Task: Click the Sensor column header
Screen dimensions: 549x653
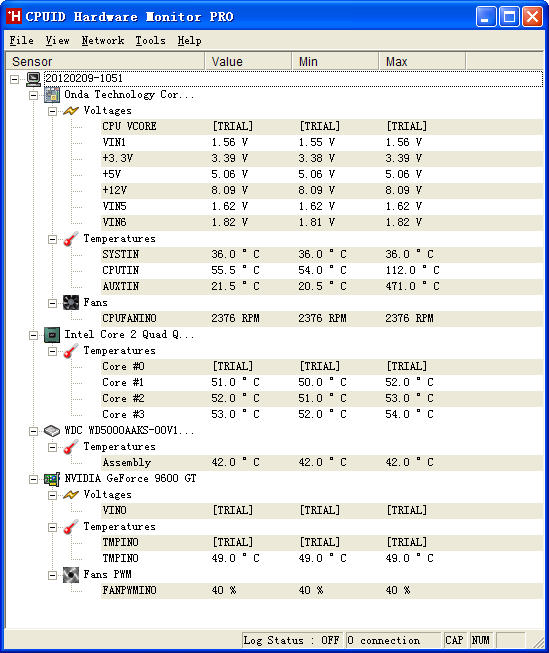Action: tap(105, 61)
